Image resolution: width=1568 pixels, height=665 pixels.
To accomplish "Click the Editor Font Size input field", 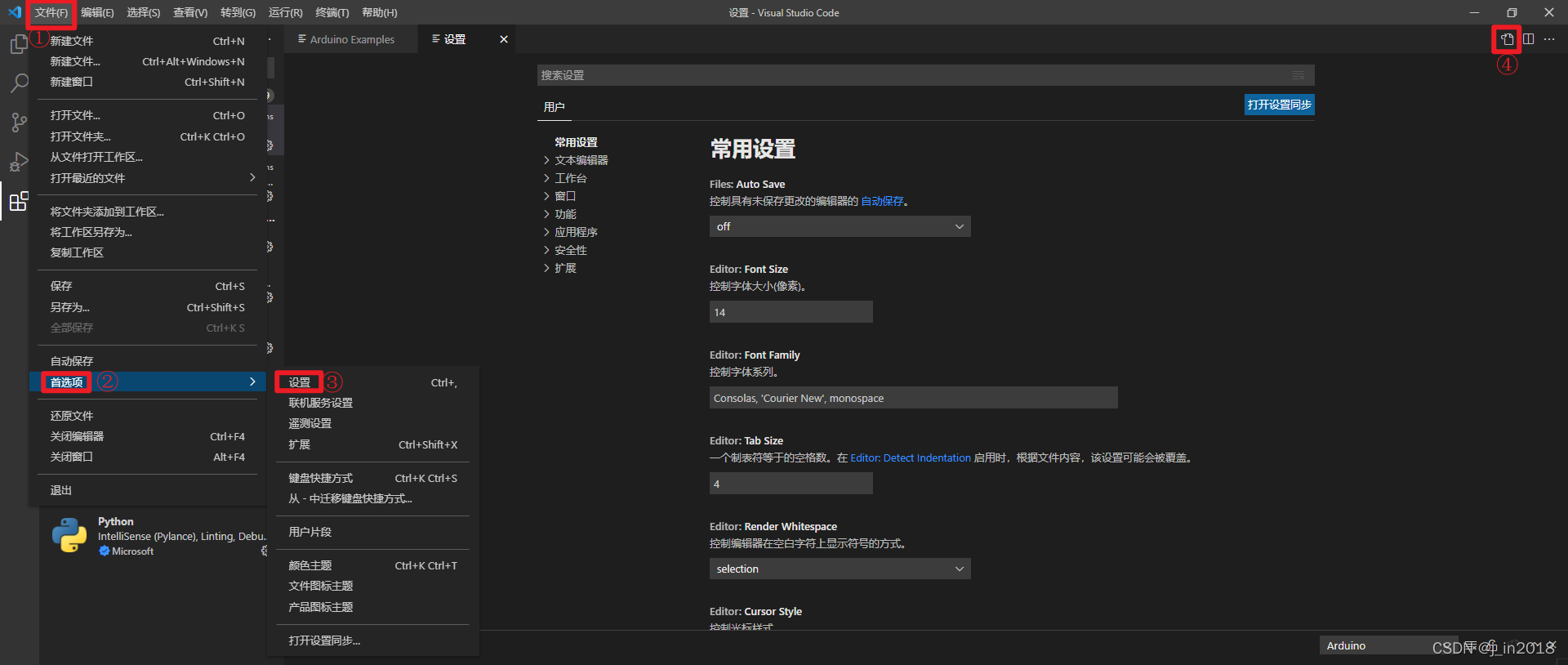I will tap(791, 312).
